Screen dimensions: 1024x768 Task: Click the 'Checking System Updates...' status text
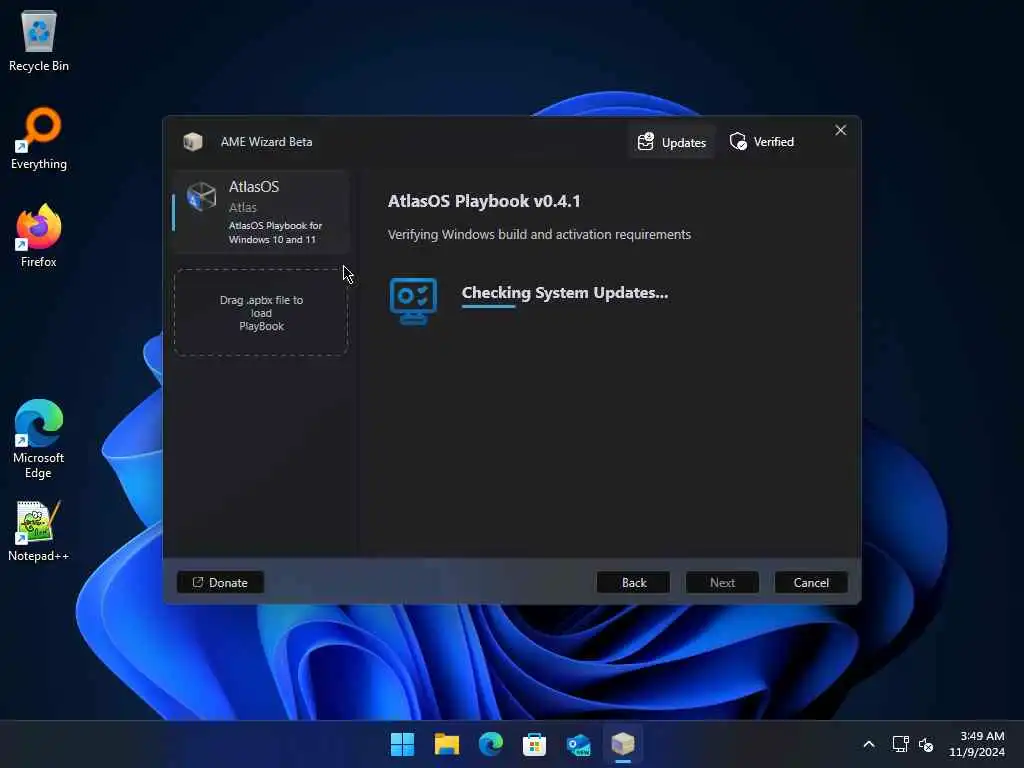[565, 293]
